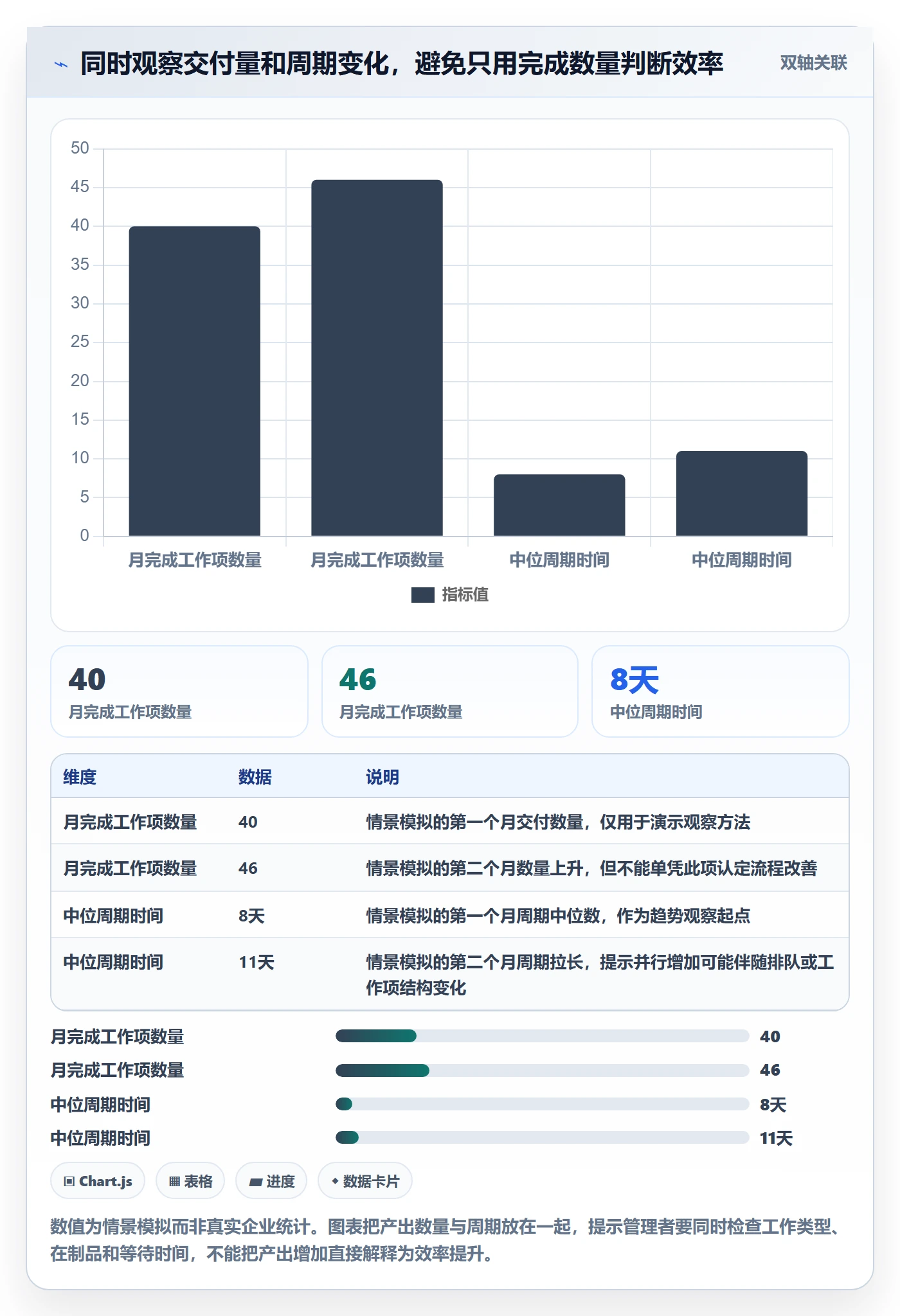
Task: Open the stat card showing green number 46
Action: [x=450, y=691]
